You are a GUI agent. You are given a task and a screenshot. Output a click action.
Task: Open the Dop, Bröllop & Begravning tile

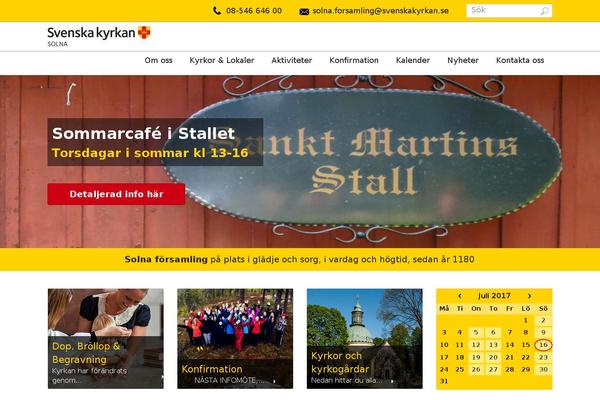[106, 338]
